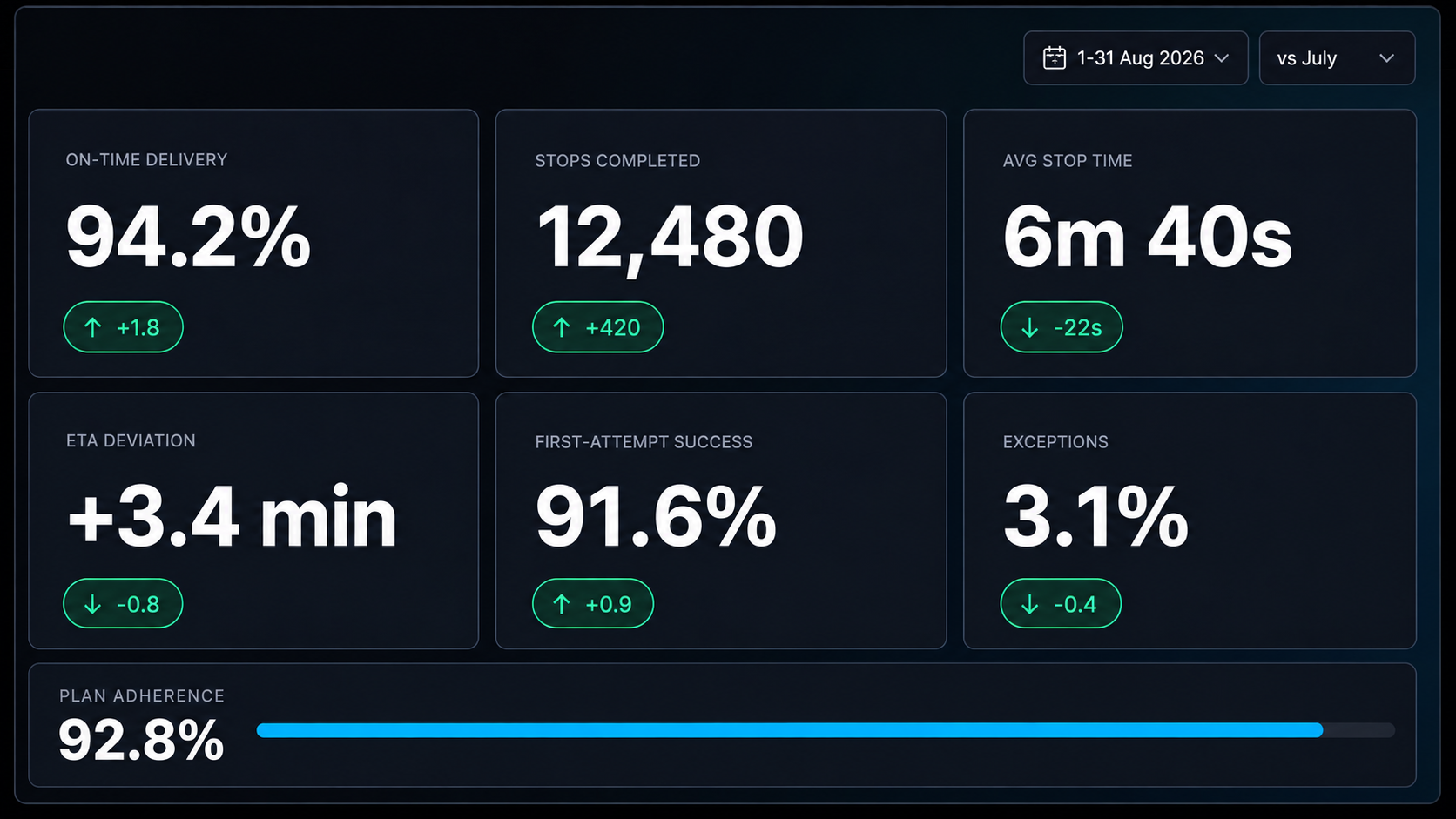The image size is (1456, 819).
Task: Click the up arrow in the +420 badge
Action: 562,327
